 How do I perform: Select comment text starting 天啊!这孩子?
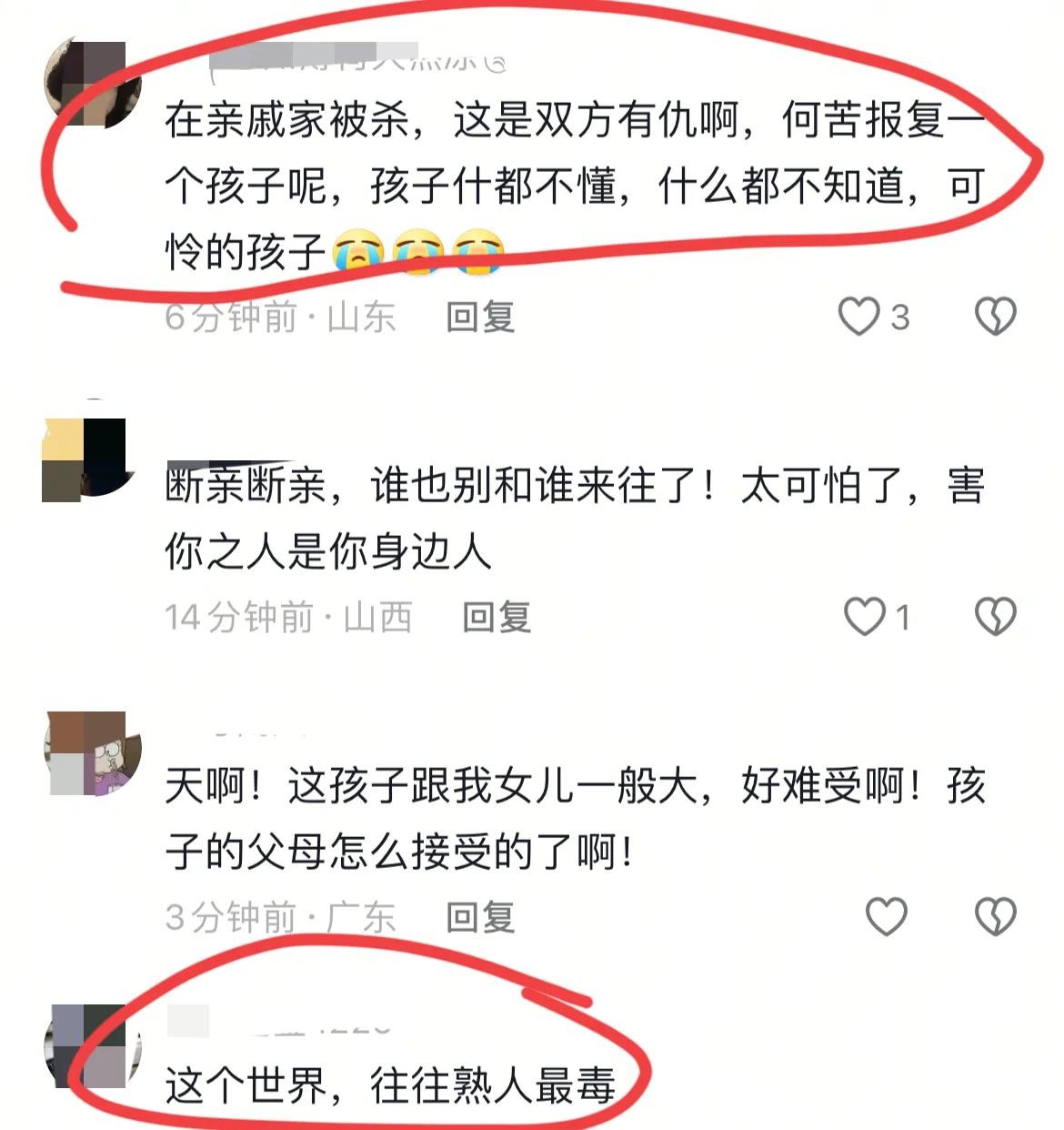[575, 818]
